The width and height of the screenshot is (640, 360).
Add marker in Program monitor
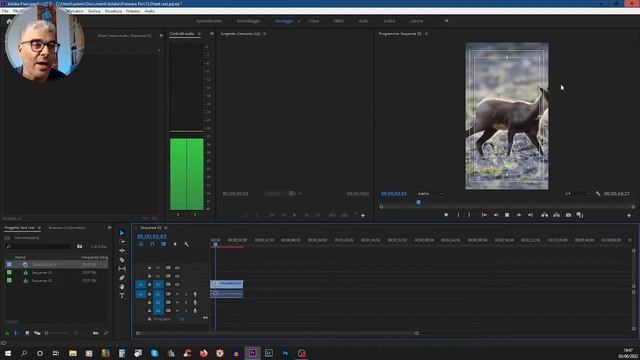(446, 215)
